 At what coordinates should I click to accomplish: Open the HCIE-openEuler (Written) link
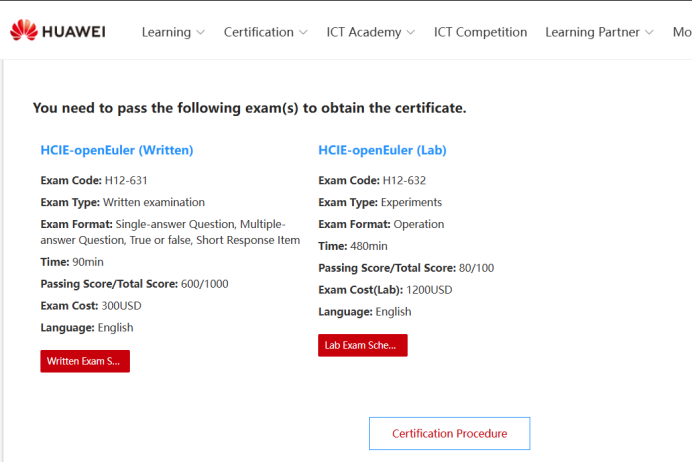click(x=117, y=150)
